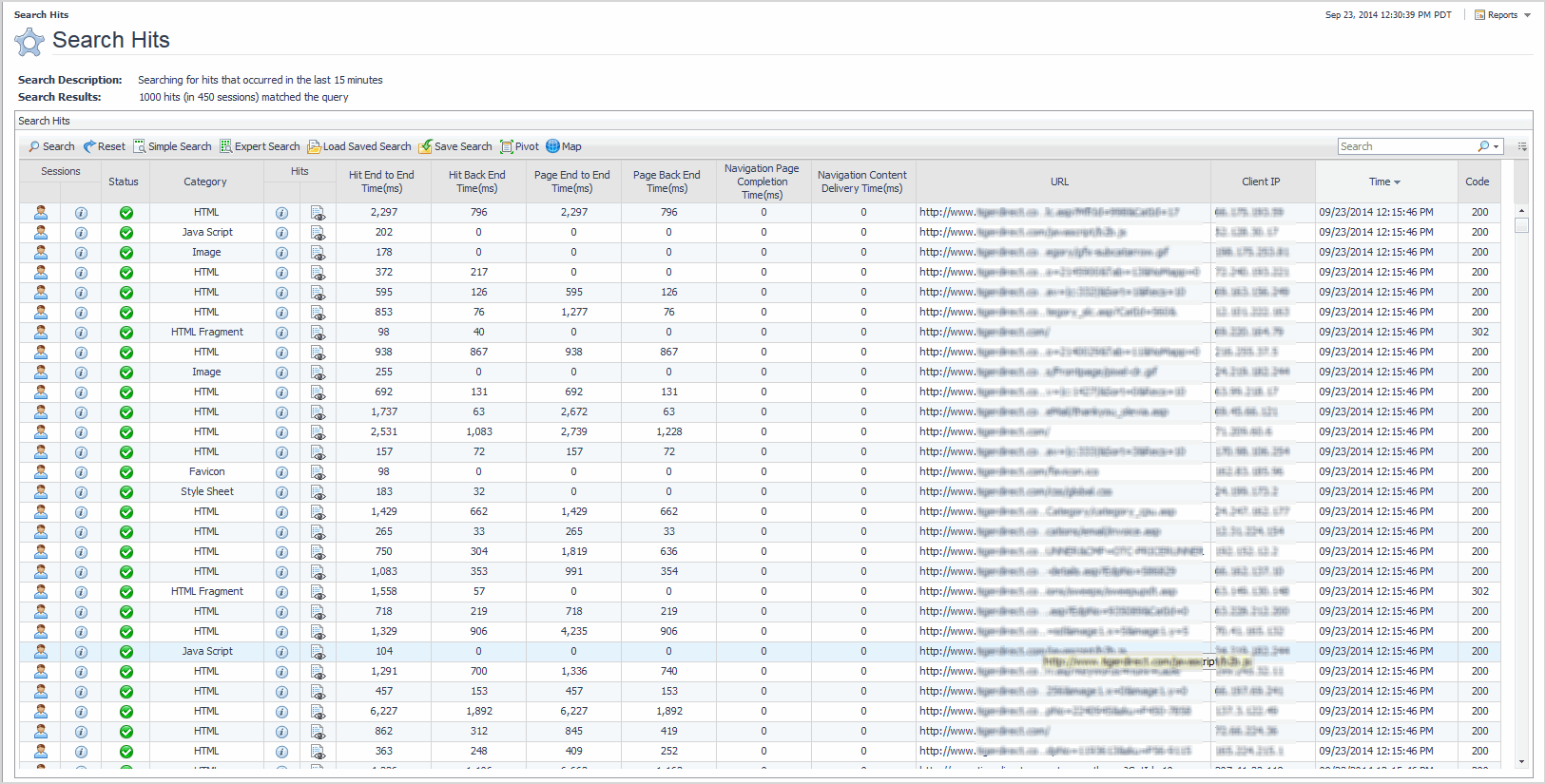Open the table column customizer icon
The image size is (1546, 784).
pos(1522,146)
